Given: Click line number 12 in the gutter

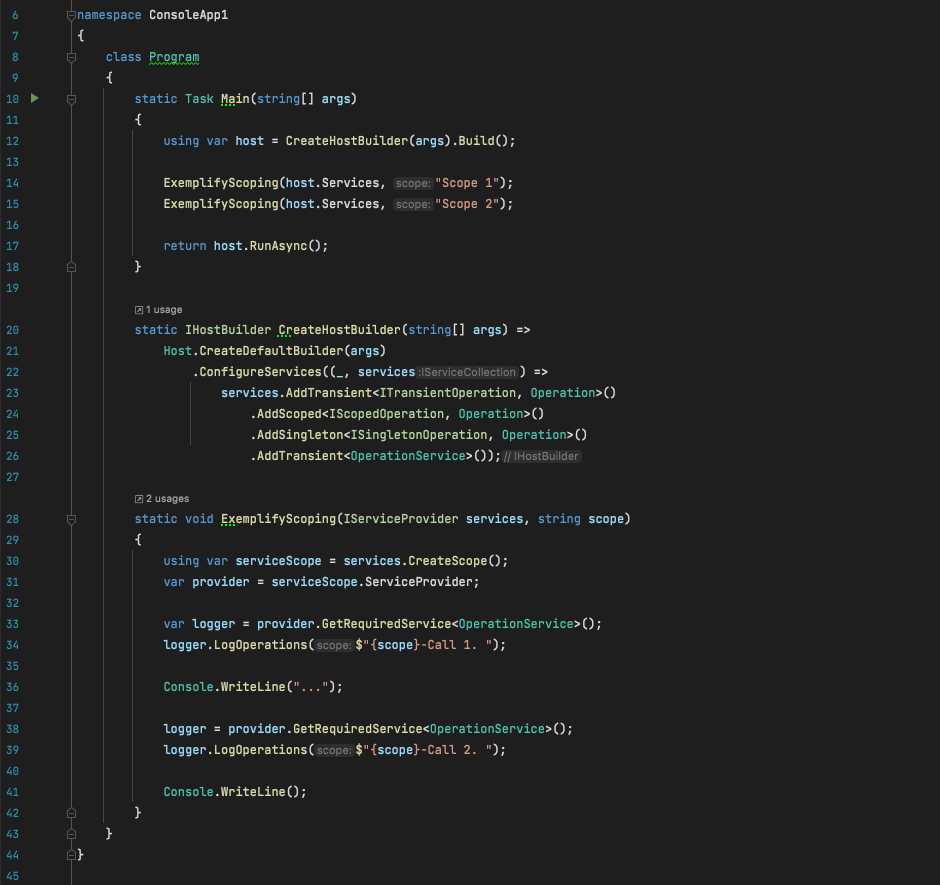Looking at the screenshot, I should coord(13,141).
